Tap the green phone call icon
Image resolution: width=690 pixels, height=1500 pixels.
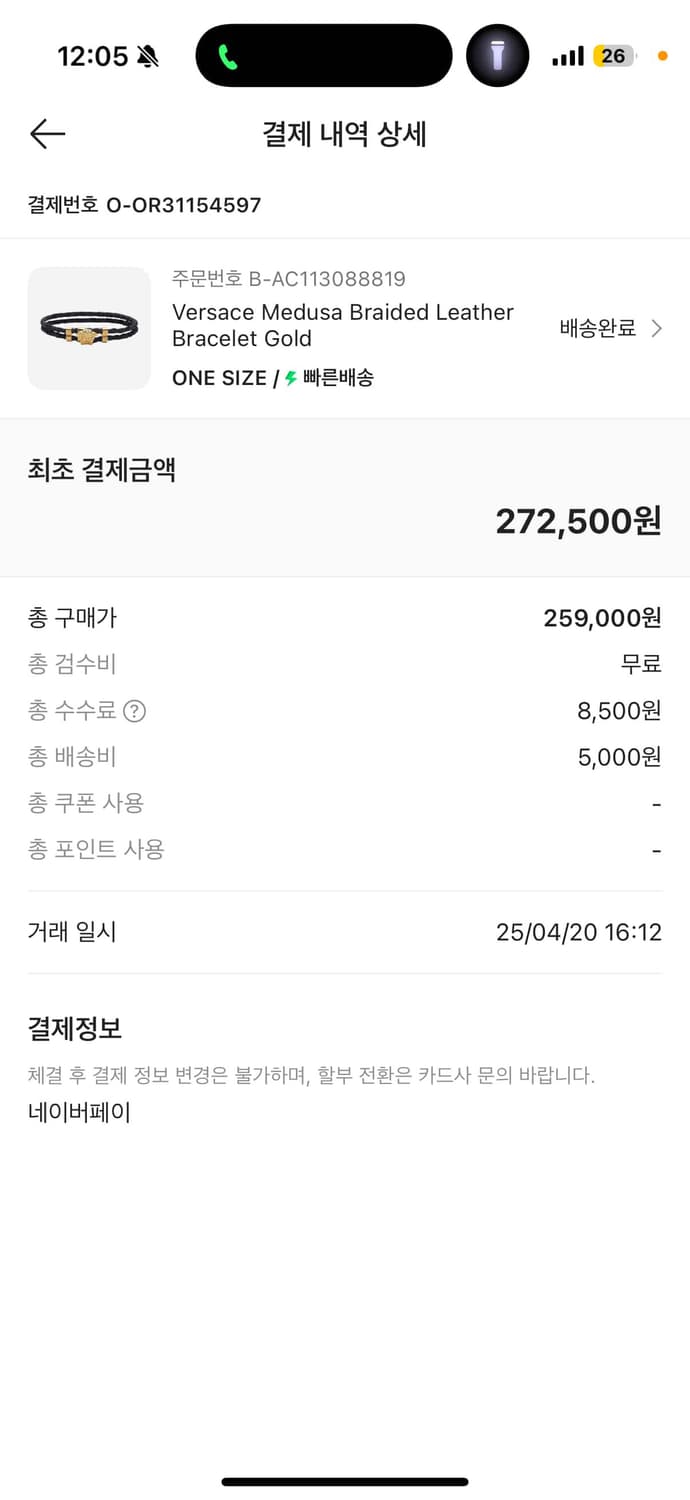[x=228, y=57]
